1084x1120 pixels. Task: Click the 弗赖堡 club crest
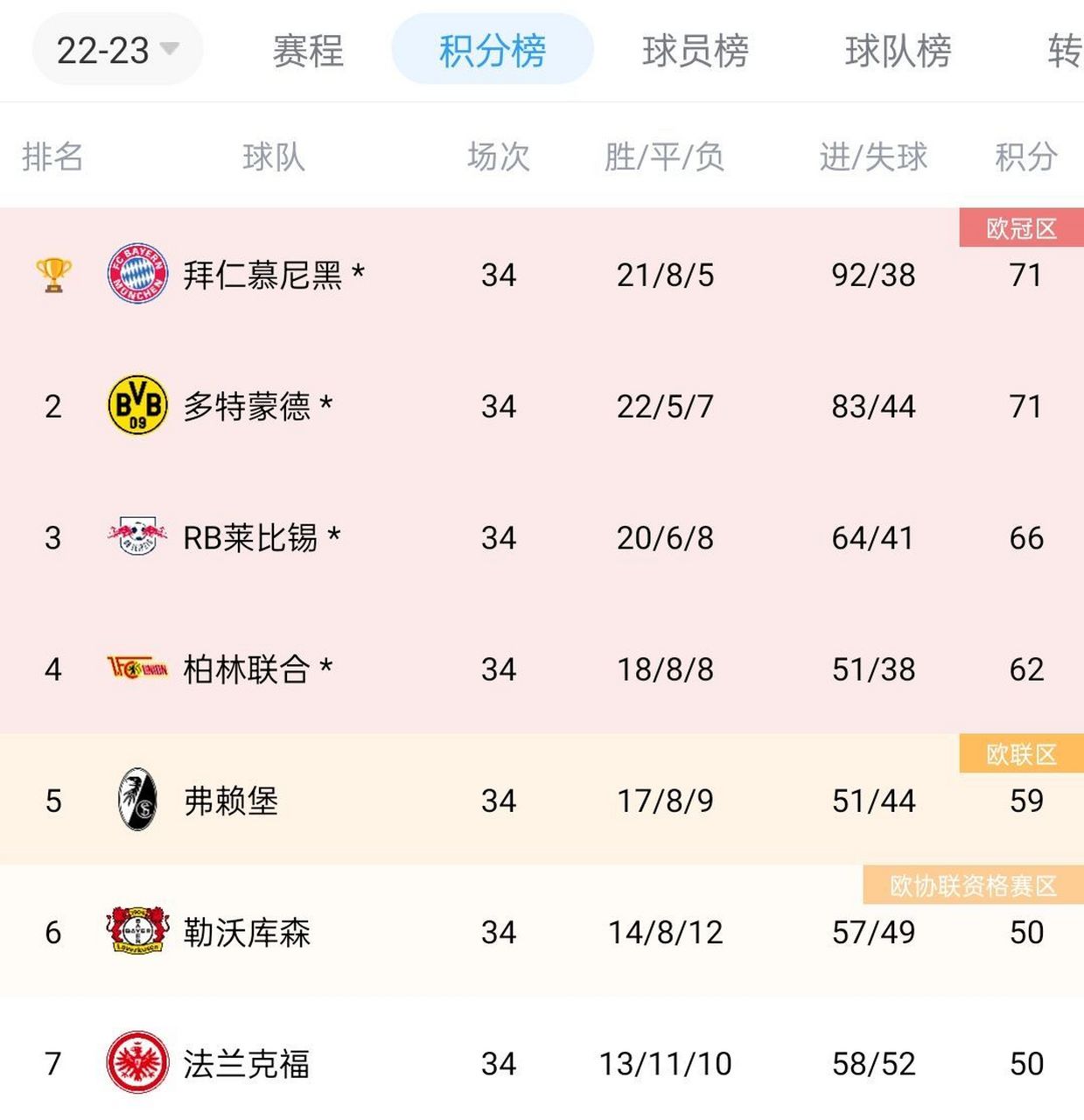137,800
